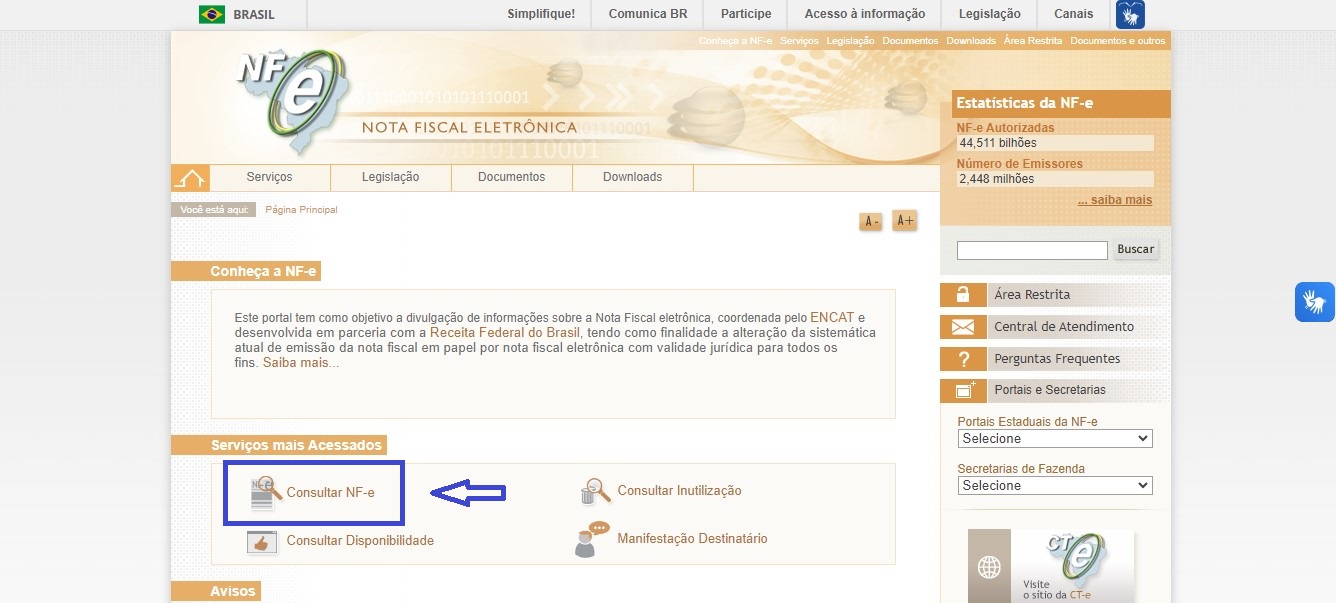Open the Manifestação Destinatário link

(x=692, y=539)
